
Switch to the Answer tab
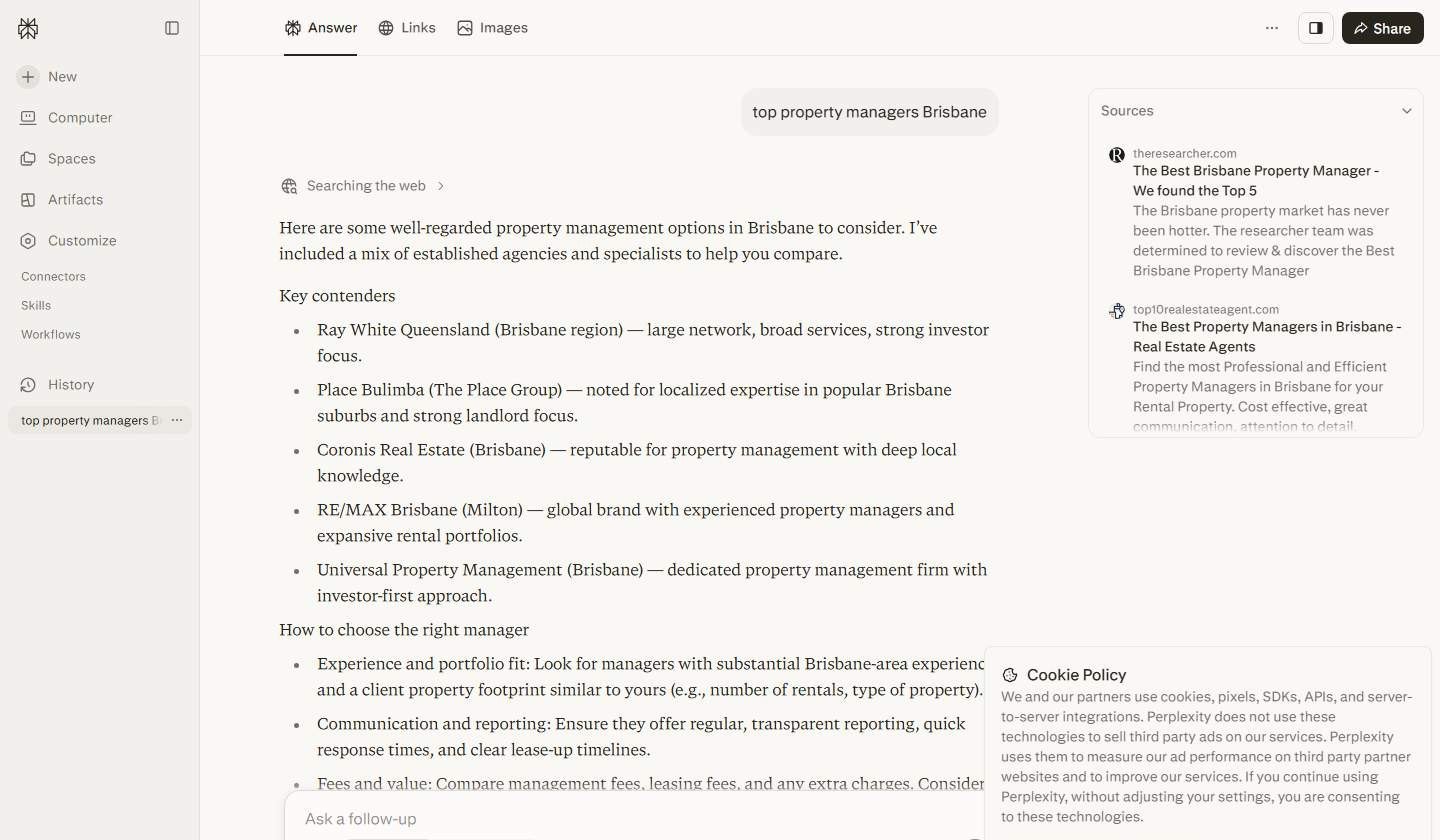[320, 28]
